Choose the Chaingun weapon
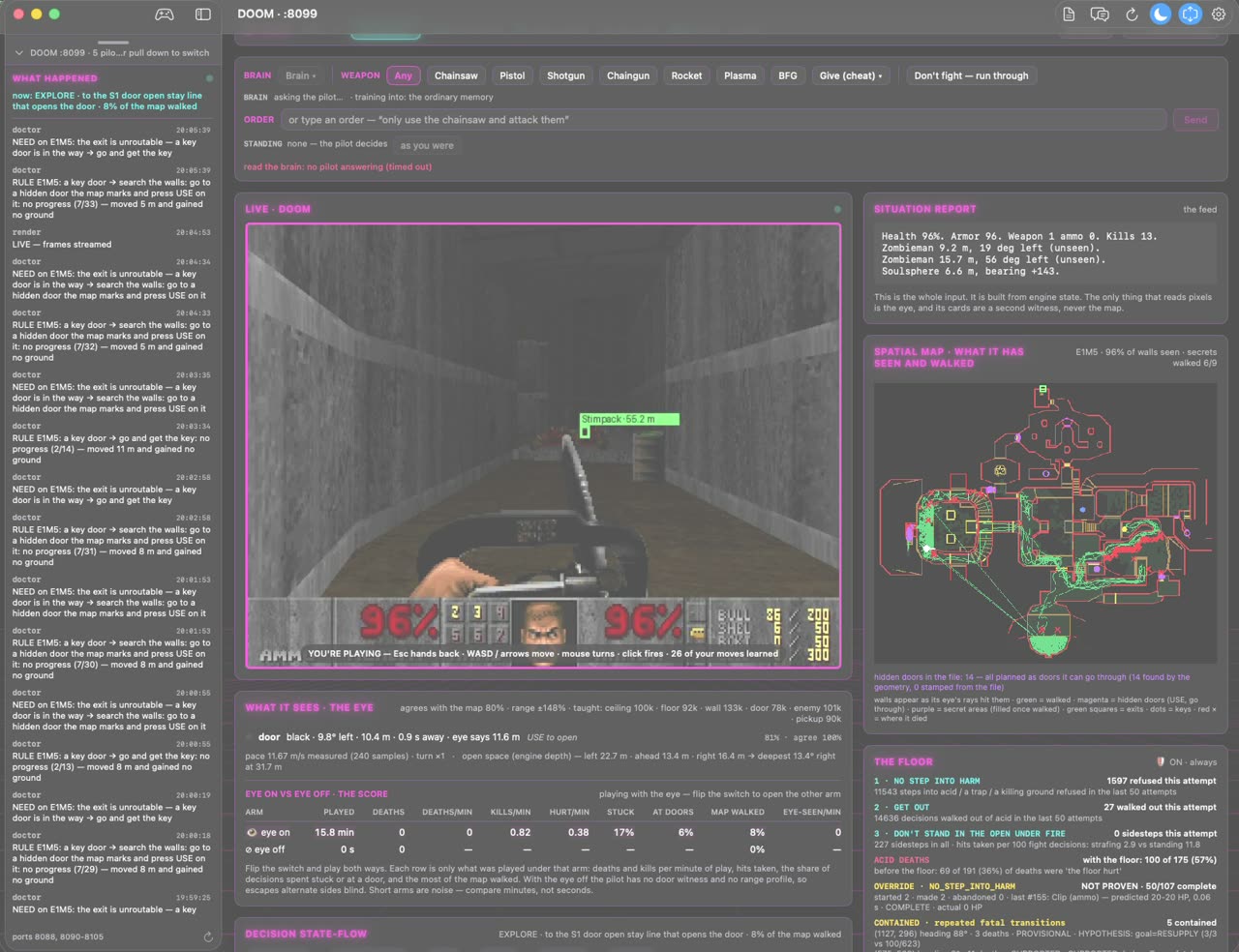Image resolution: width=1239 pixels, height=952 pixels. point(628,75)
